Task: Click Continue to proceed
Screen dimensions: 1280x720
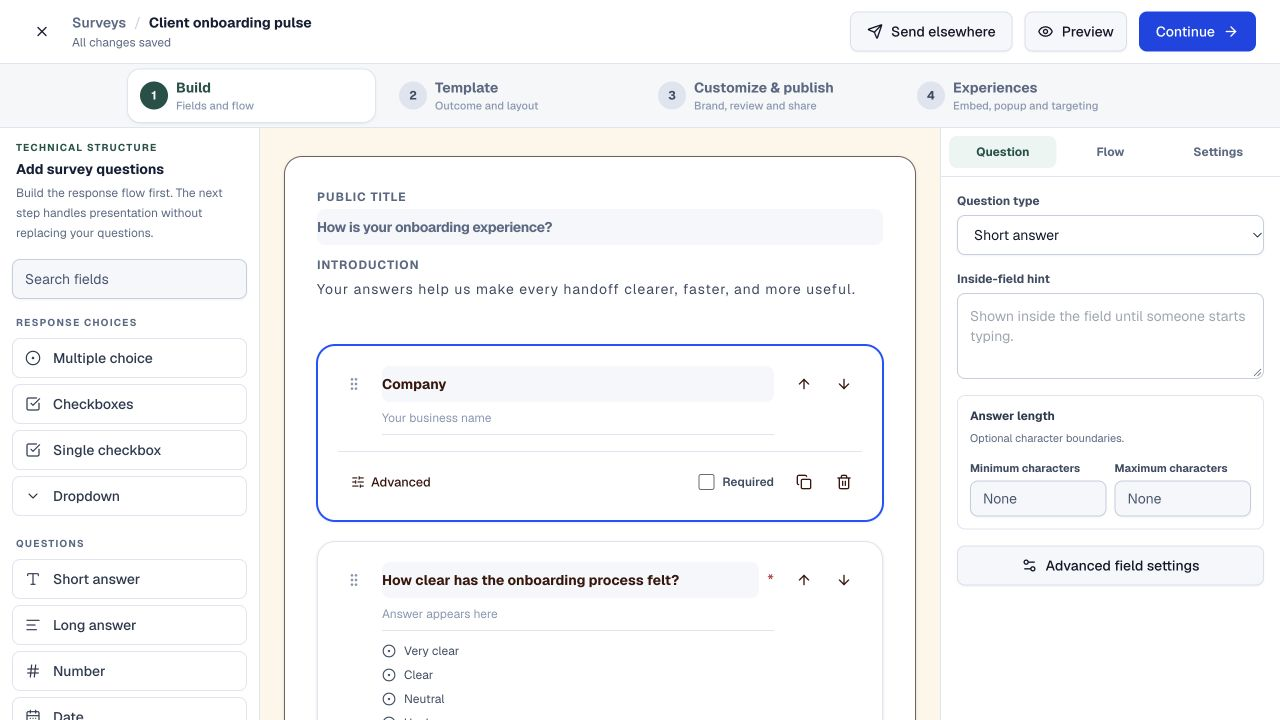Action: (x=1197, y=32)
